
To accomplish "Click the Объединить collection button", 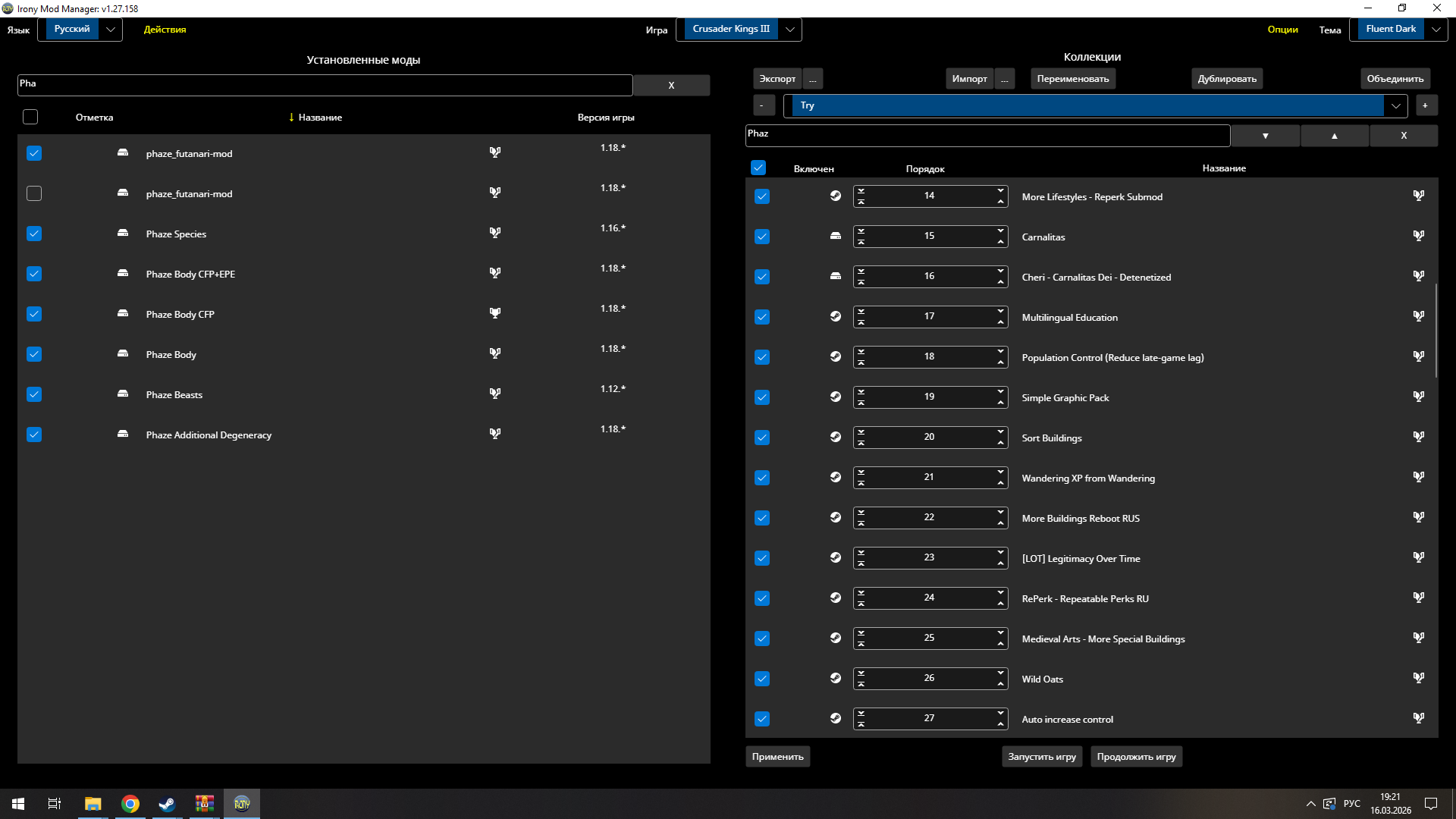I will pos(1395,79).
